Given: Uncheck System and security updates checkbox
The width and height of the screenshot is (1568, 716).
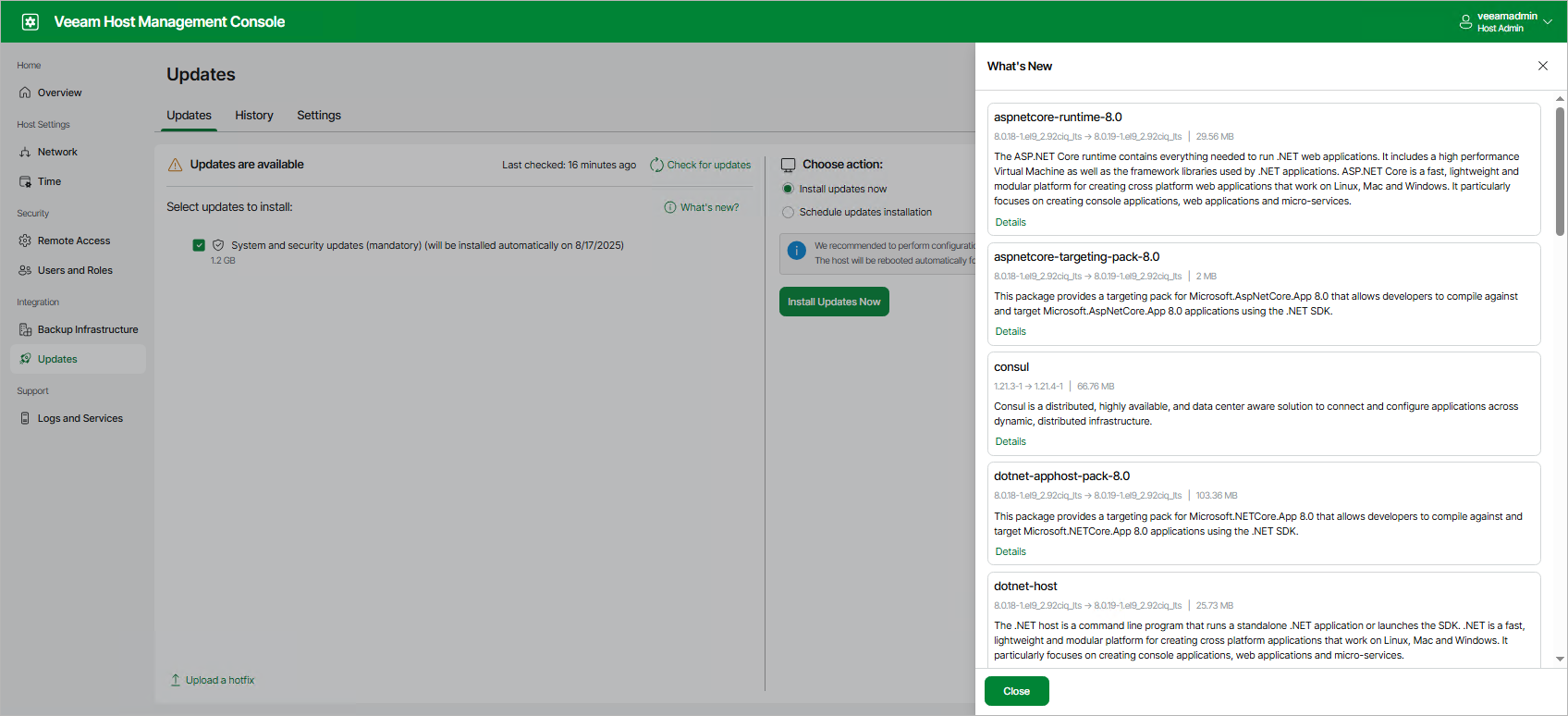Looking at the screenshot, I should point(199,245).
